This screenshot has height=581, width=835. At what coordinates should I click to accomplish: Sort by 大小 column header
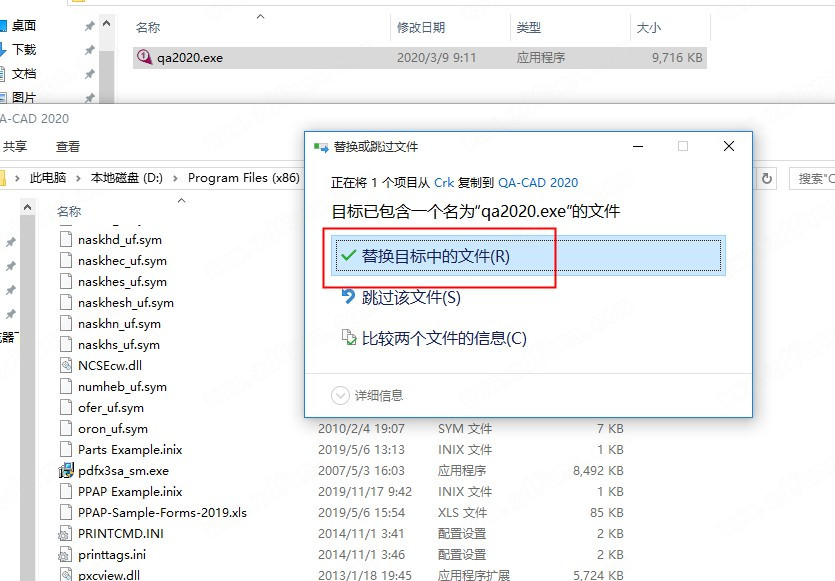[648, 27]
